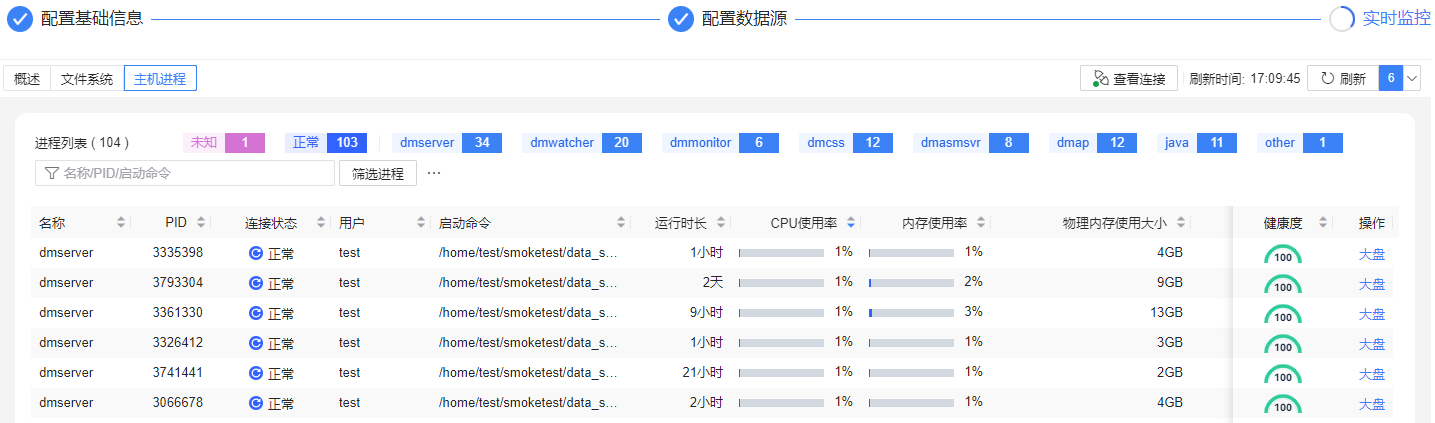Click the 刷新 button
Screen dimensions: 1435x423
point(1343,78)
